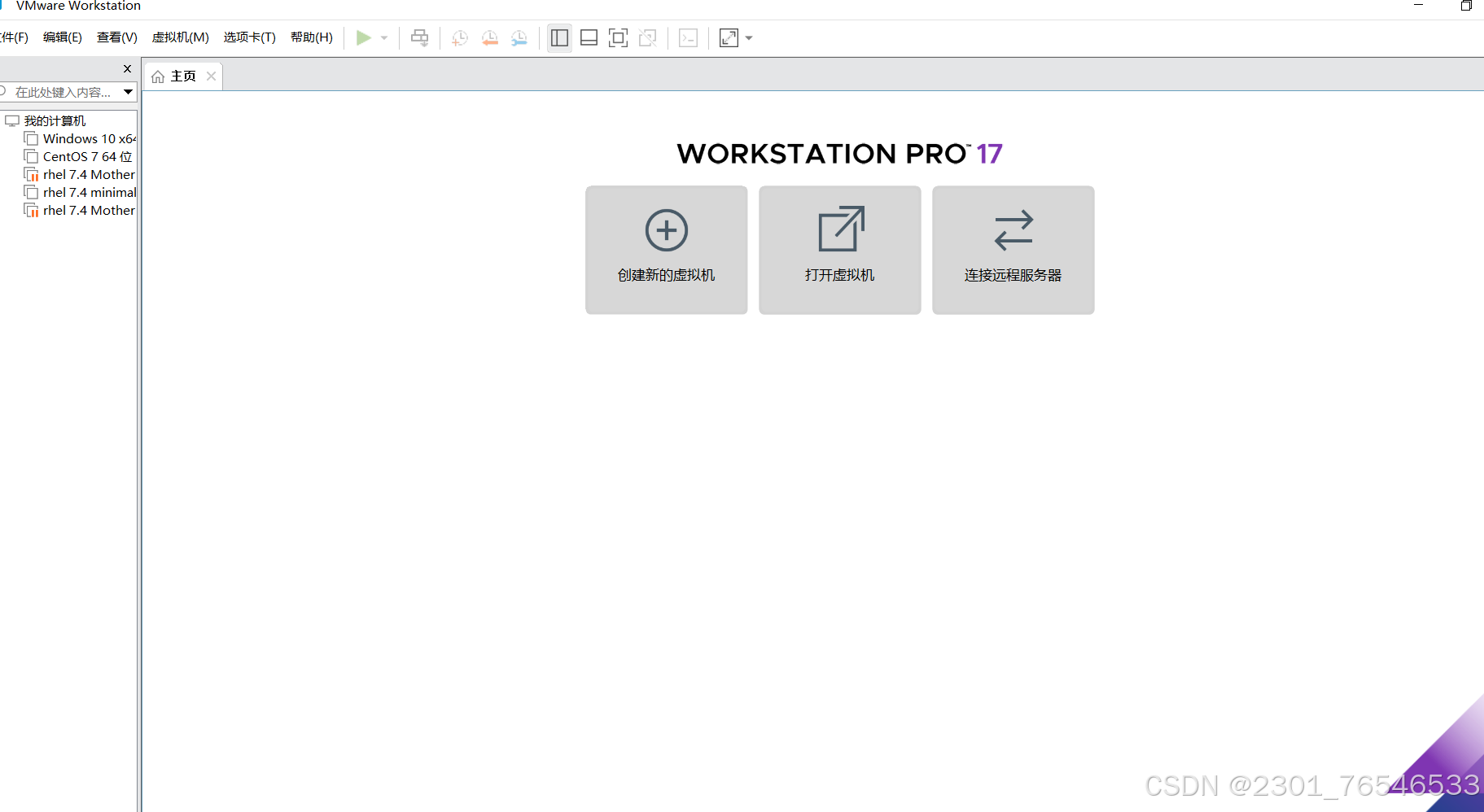Minimize the VMware Workstation window
The height and width of the screenshot is (812, 1484).
point(1418,6)
